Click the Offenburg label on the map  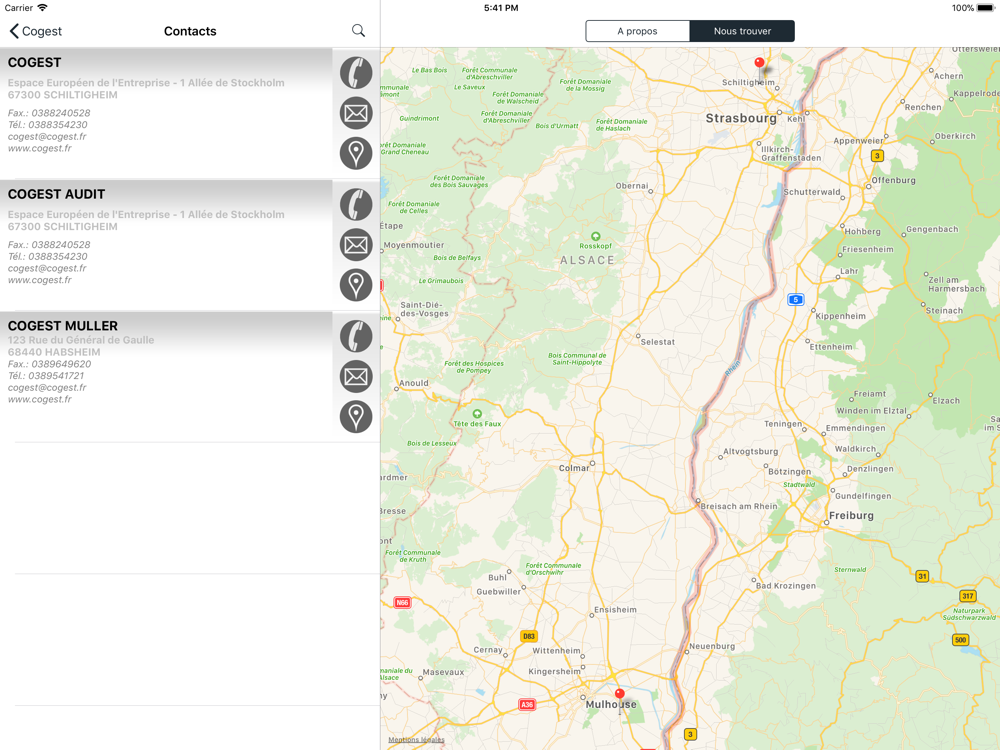893,180
